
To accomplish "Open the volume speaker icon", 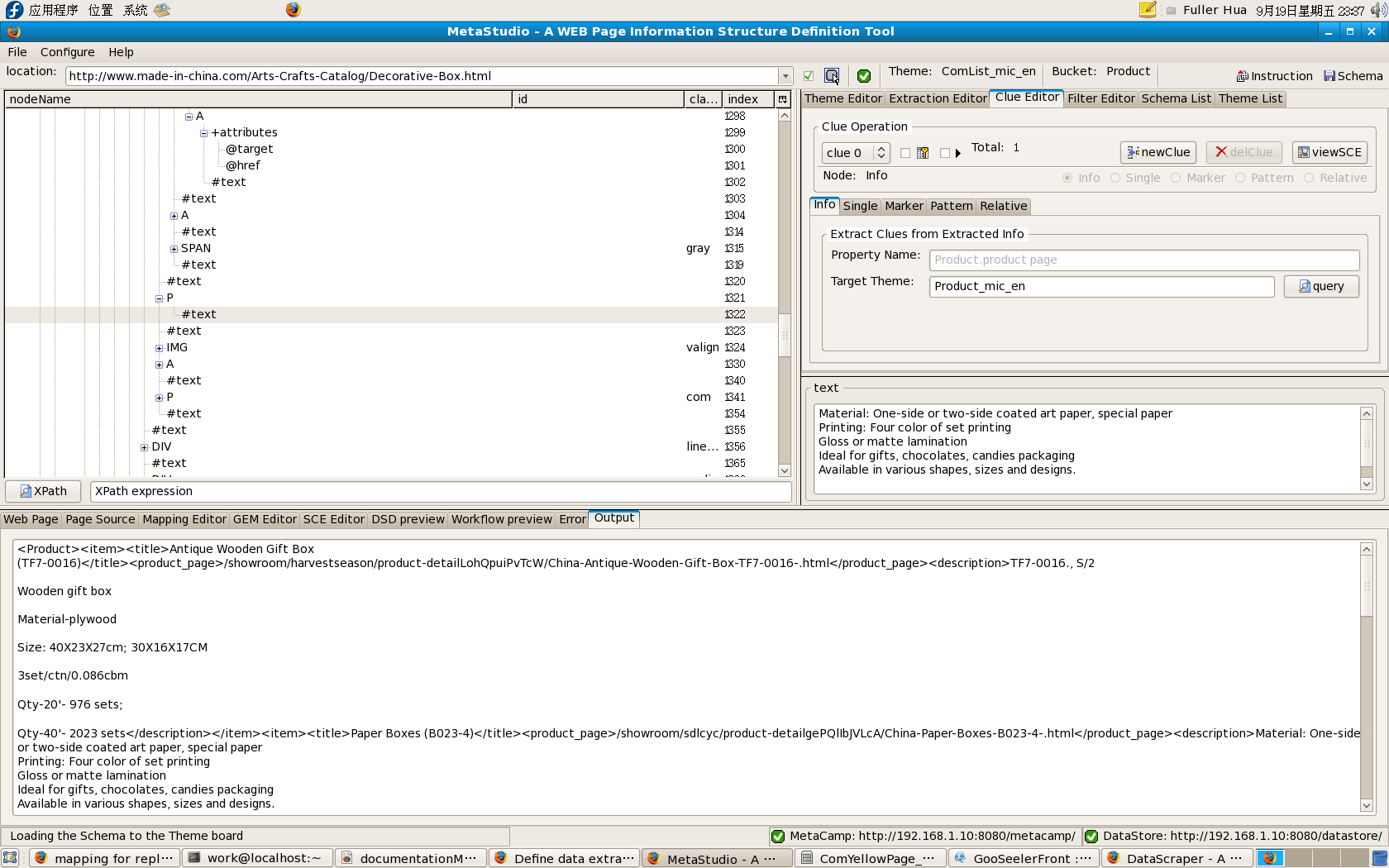I will click(x=1378, y=10).
